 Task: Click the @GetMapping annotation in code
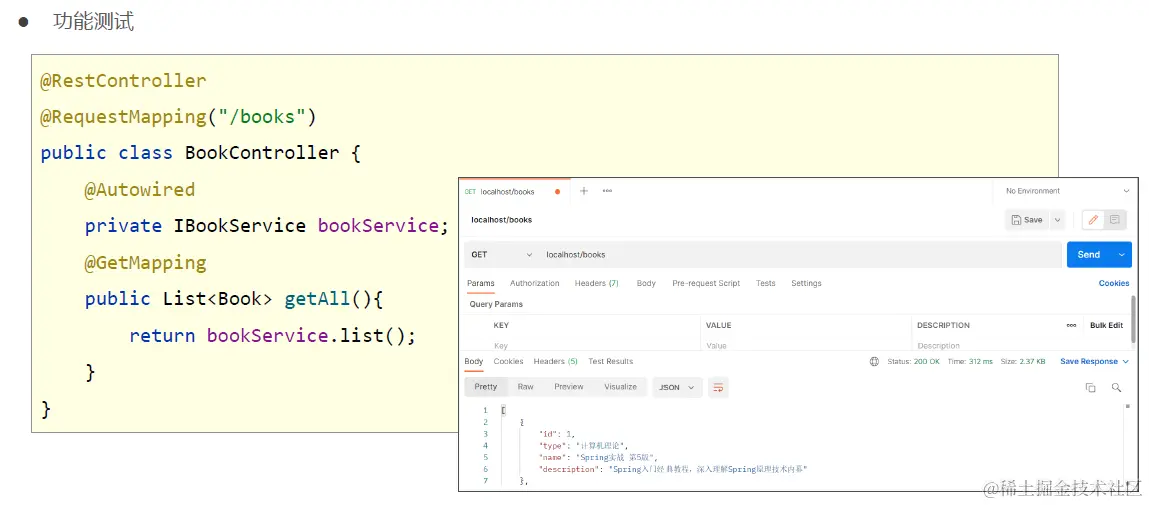145,262
